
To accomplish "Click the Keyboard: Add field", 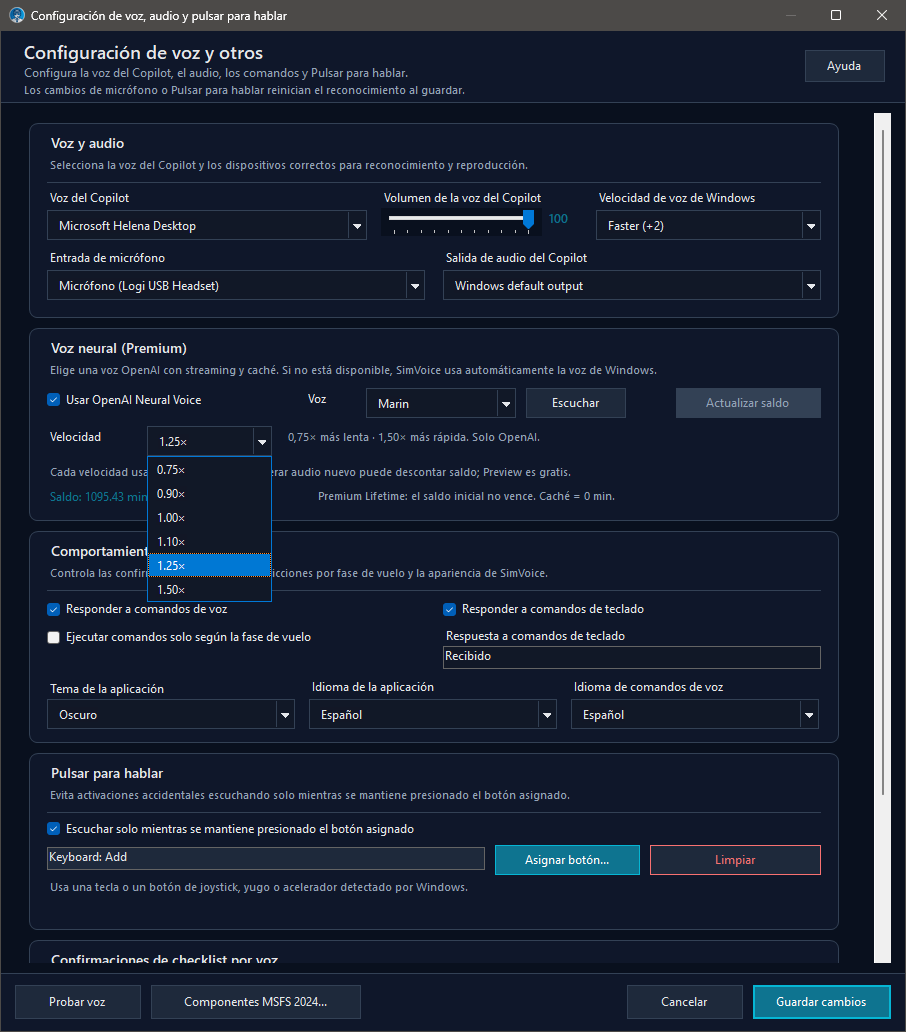I will 266,858.
